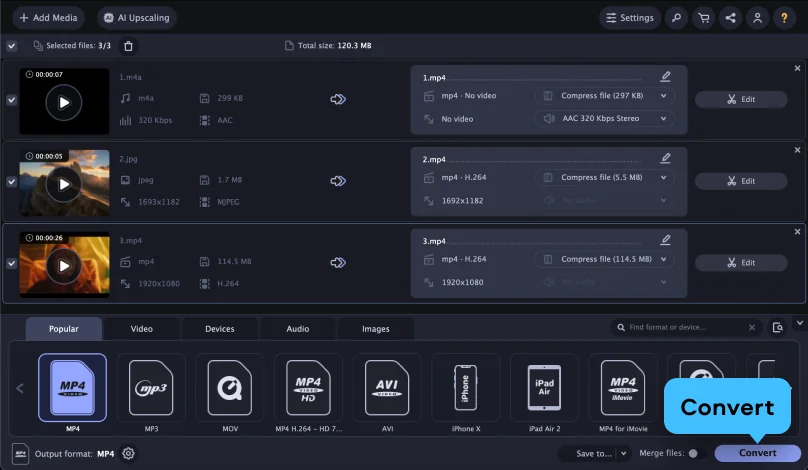Switch to the Devices tab
This screenshot has width=808, height=470.
point(219,329)
